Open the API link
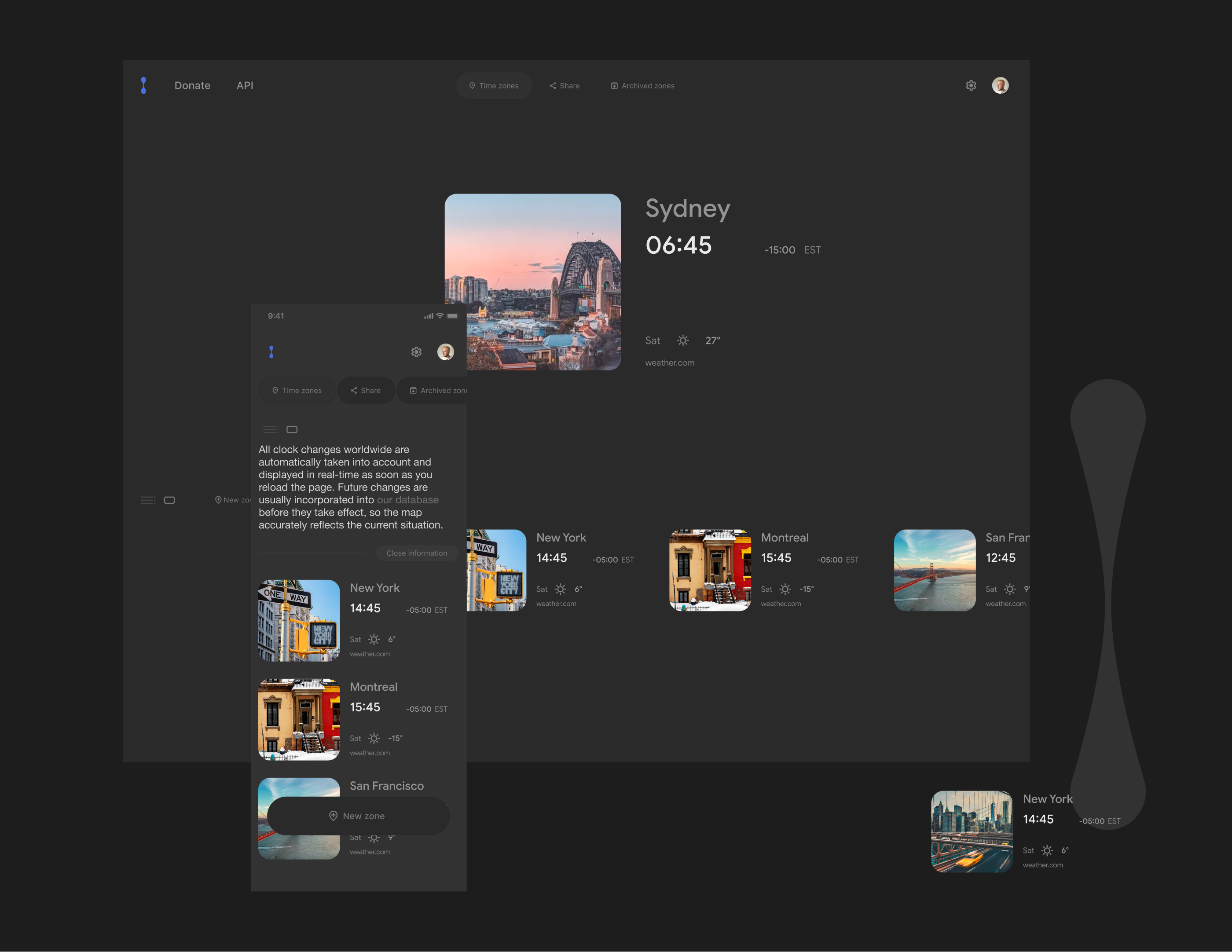This screenshot has width=1232, height=952. point(245,85)
